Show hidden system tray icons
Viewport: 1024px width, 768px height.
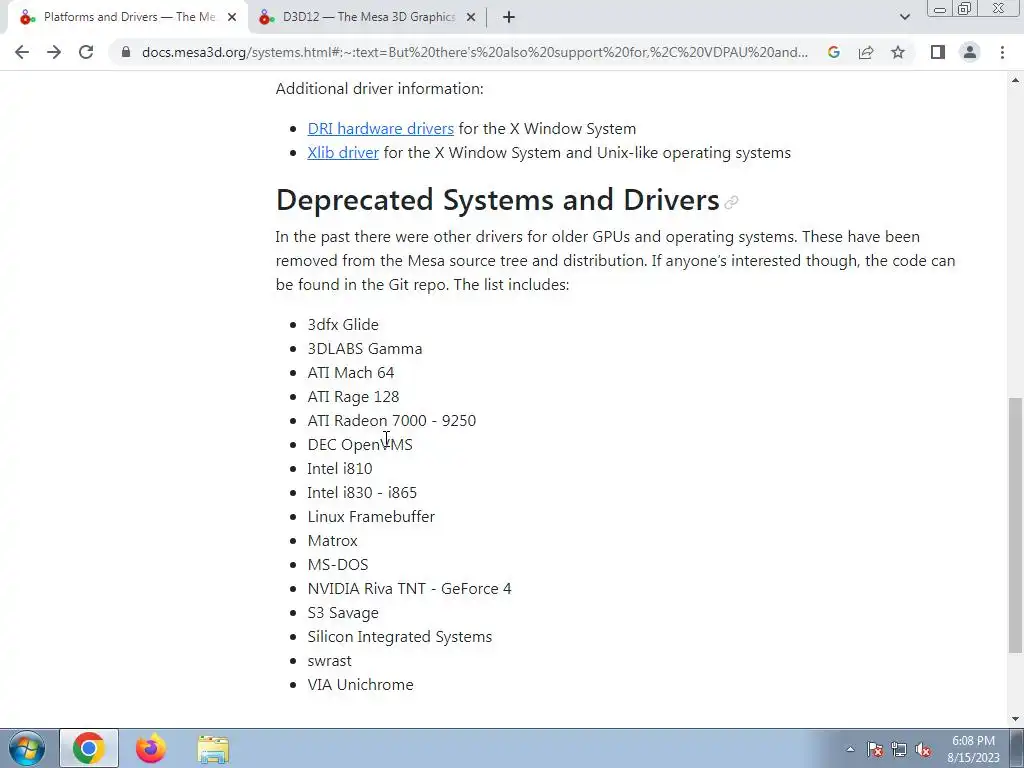tap(850, 749)
